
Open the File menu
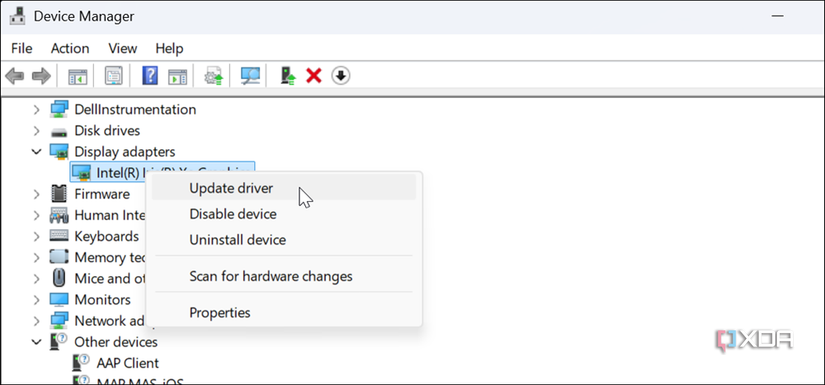[x=22, y=48]
